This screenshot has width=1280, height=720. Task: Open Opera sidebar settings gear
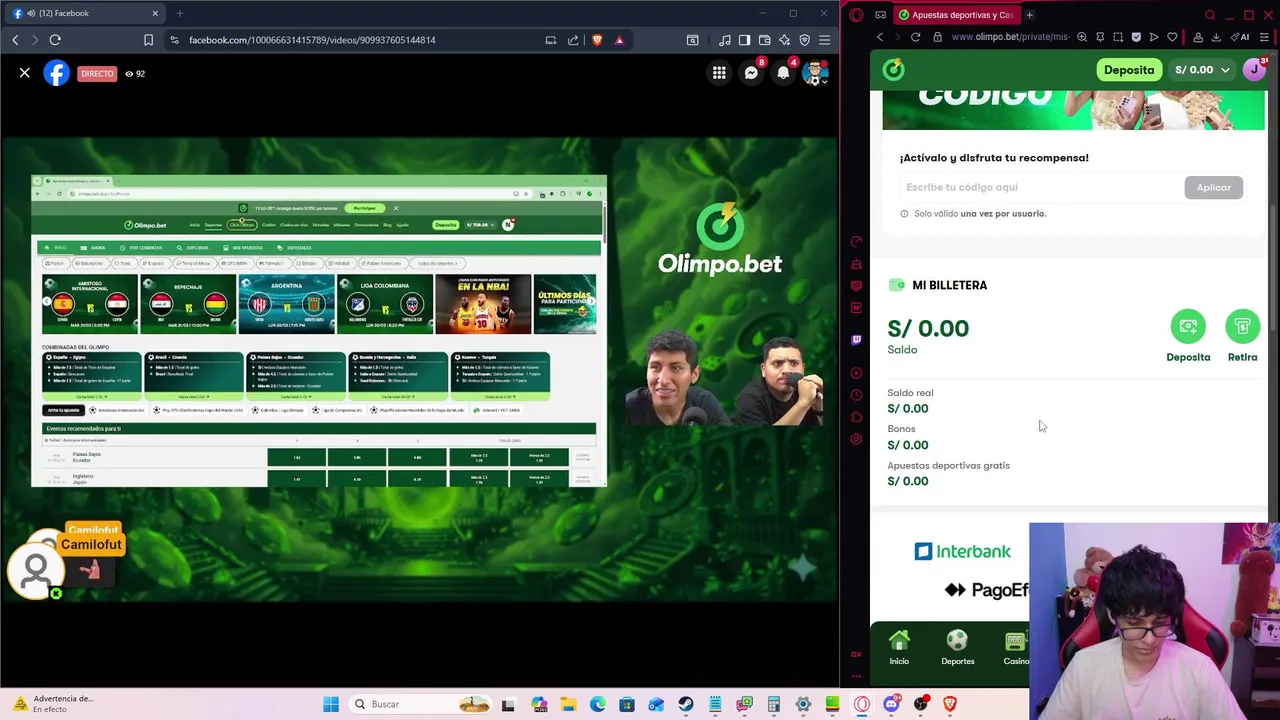click(856, 439)
